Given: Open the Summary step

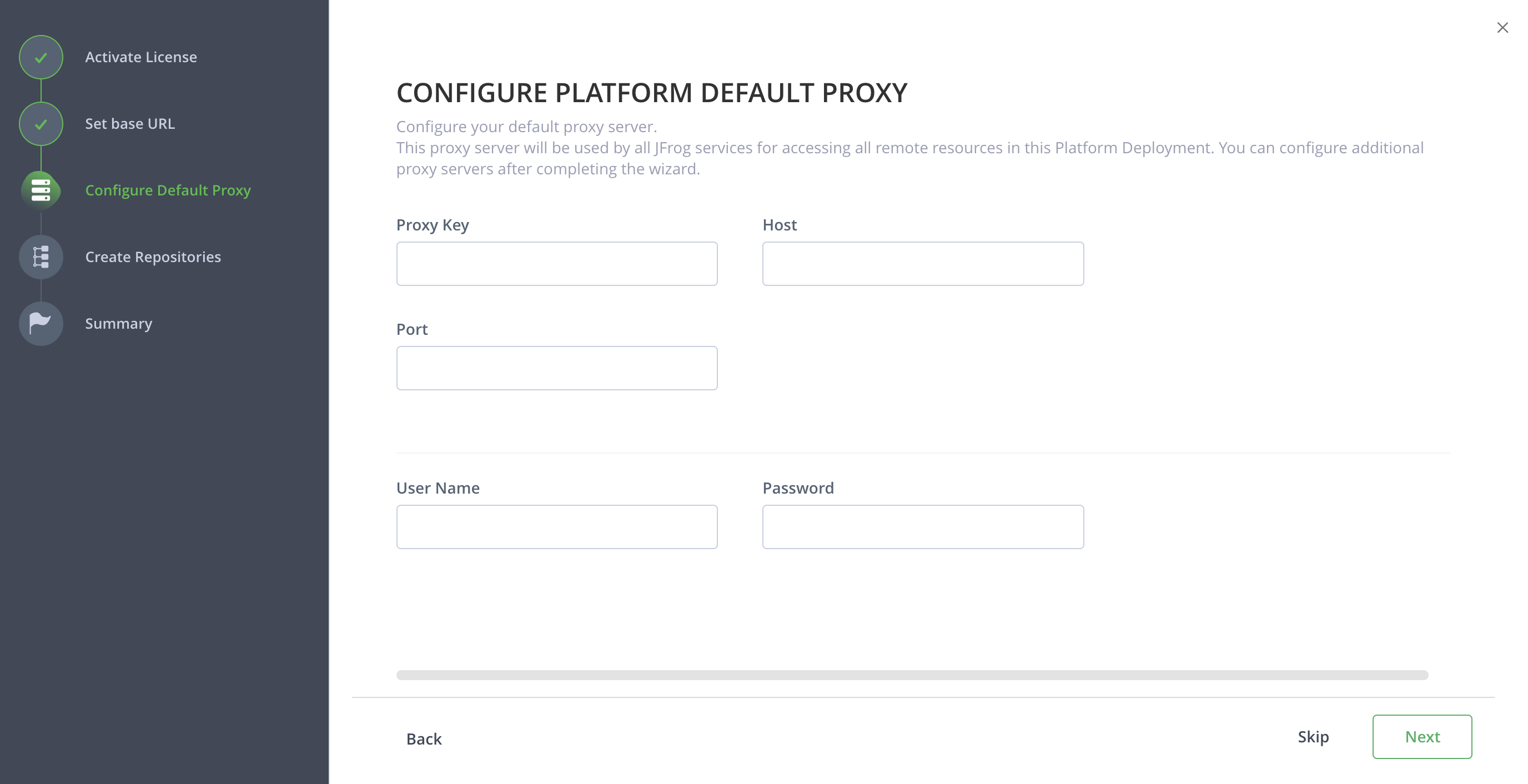Looking at the screenshot, I should tap(118, 323).
